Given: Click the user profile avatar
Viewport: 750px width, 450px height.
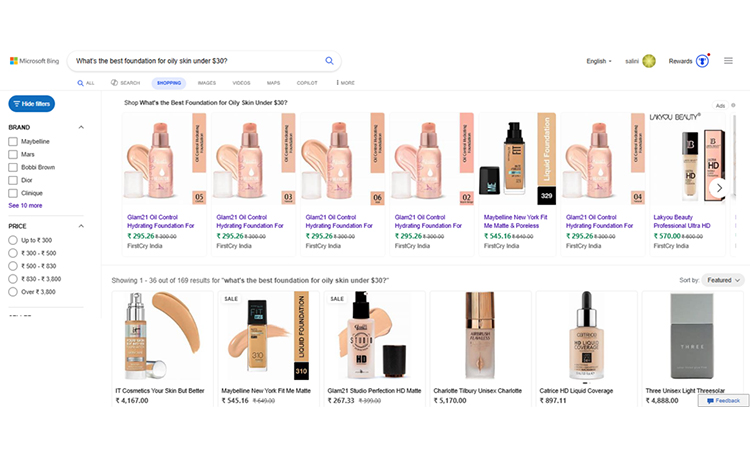Looking at the screenshot, I should point(649,61).
